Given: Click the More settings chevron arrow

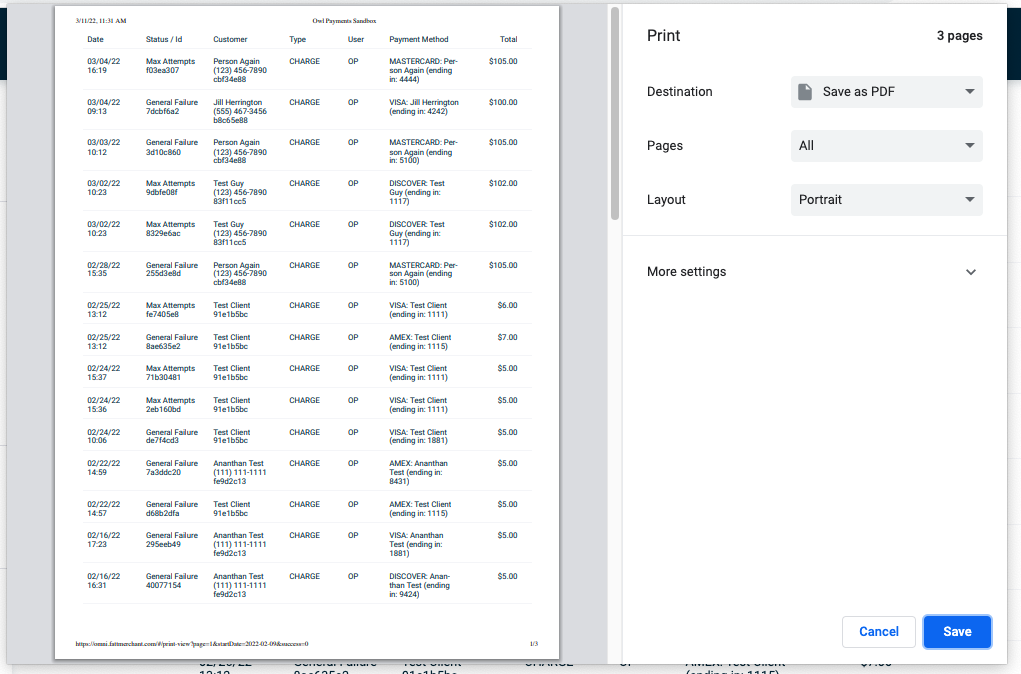Looking at the screenshot, I should pyautogui.click(x=970, y=272).
